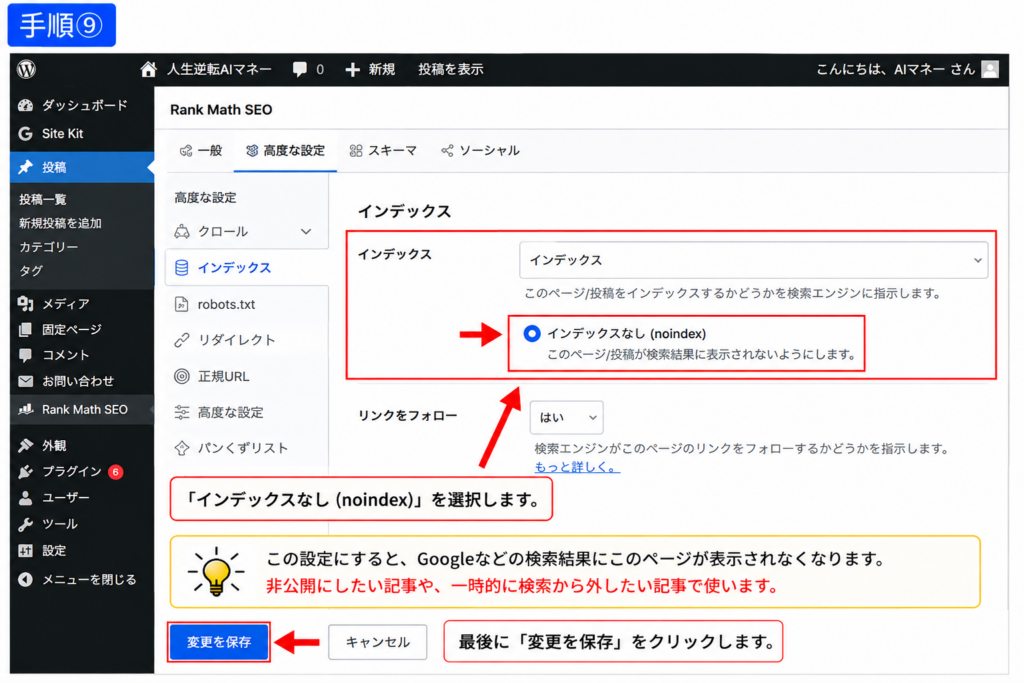Click the home icon for 人生逆転AIマネー
Screen dimensions: 1024x683
point(148,69)
